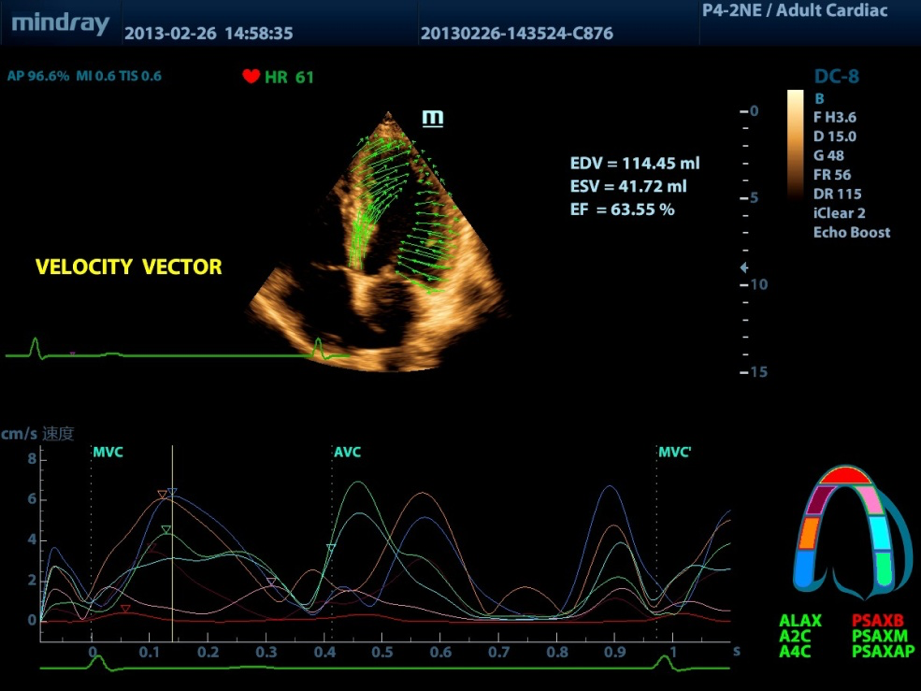The image size is (921, 691).
Task: Select the cyan peak triangle near AVC line
Action: pos(331,548)
